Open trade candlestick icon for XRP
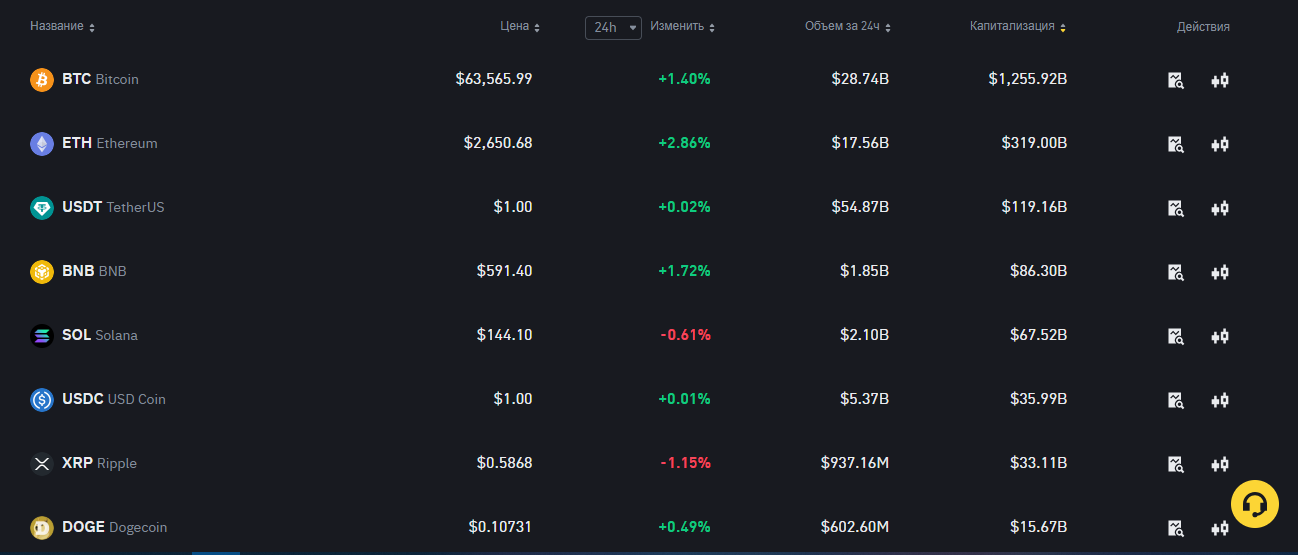The width and height of the screenshot is (1298, 555). (1219, 464)
